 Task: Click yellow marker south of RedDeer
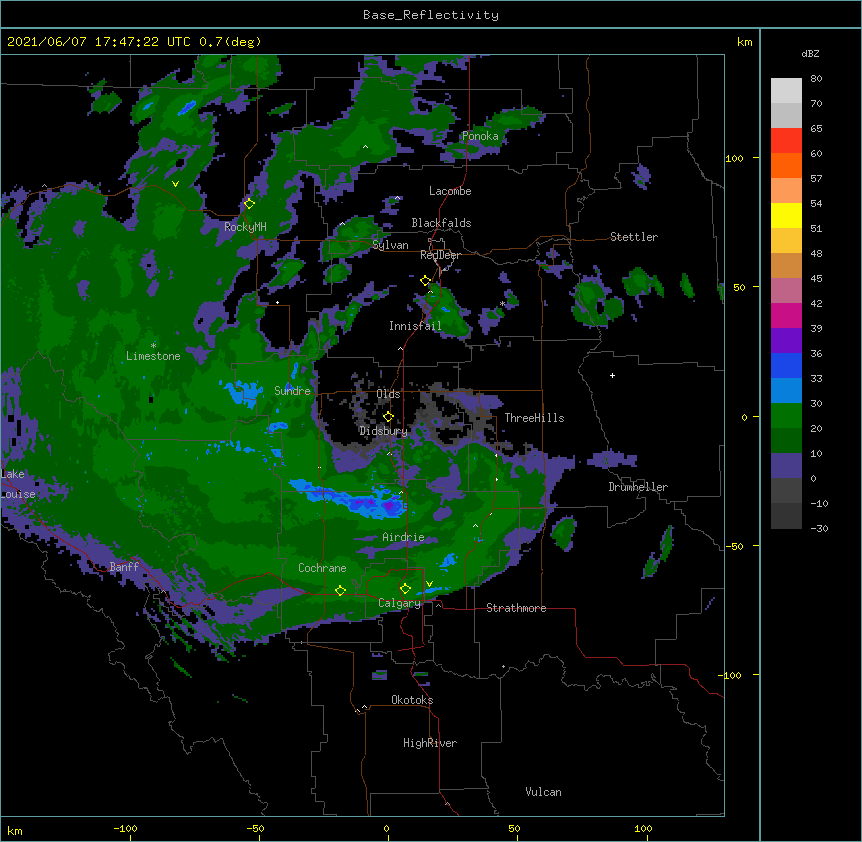click(425, 281)
